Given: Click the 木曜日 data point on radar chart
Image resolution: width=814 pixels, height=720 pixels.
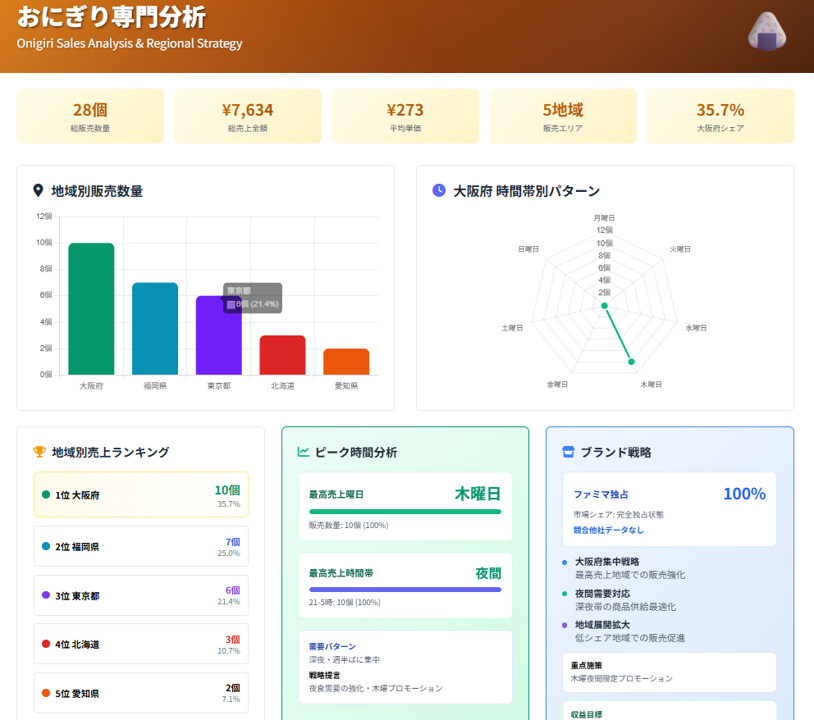Looking at the screenshot, I should (x=632, y=361).
